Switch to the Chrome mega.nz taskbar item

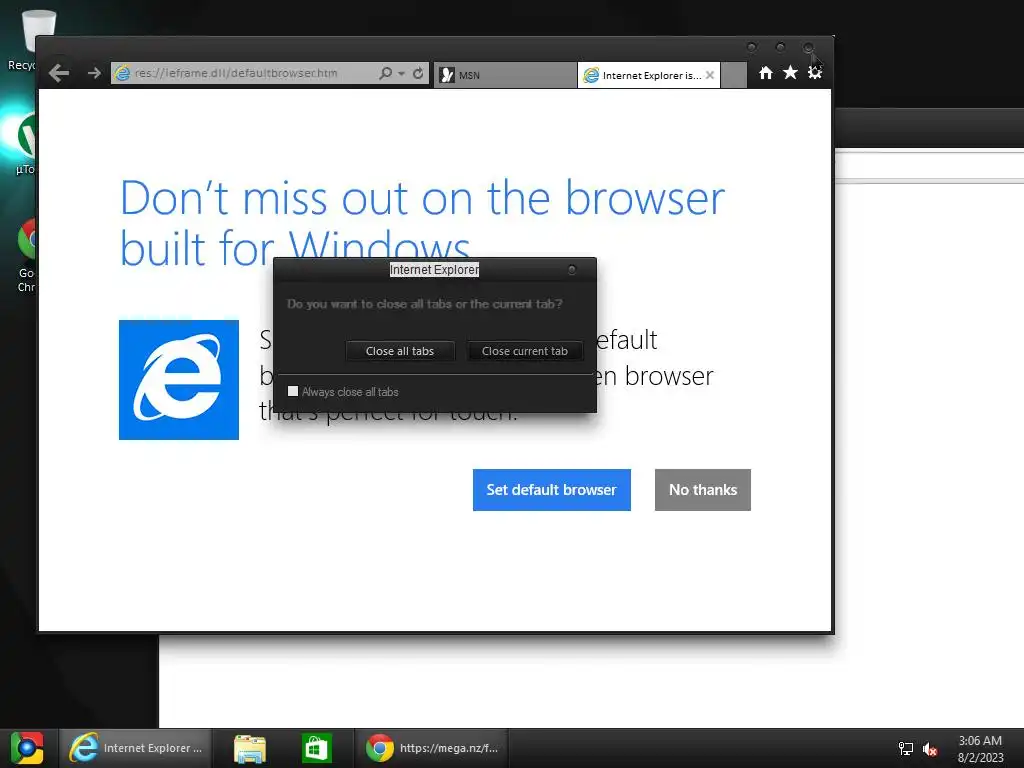(432, 748)
